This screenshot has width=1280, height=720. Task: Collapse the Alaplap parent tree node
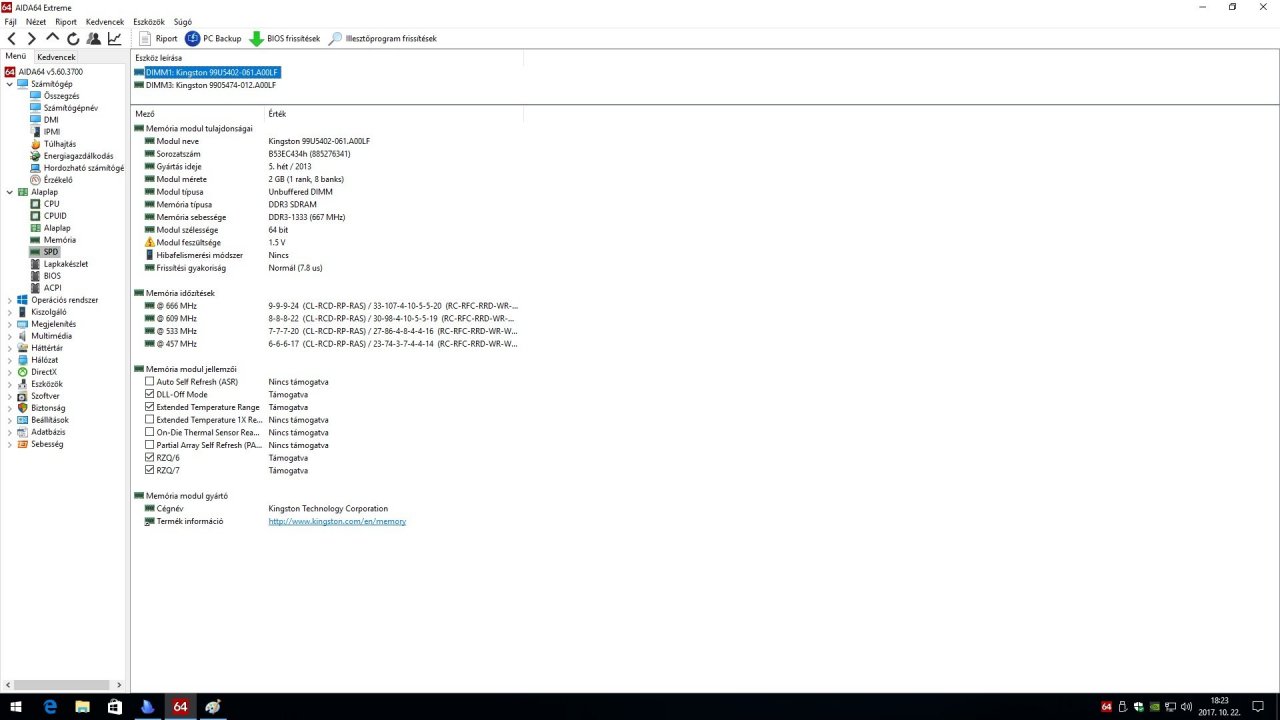coord(10,192)
